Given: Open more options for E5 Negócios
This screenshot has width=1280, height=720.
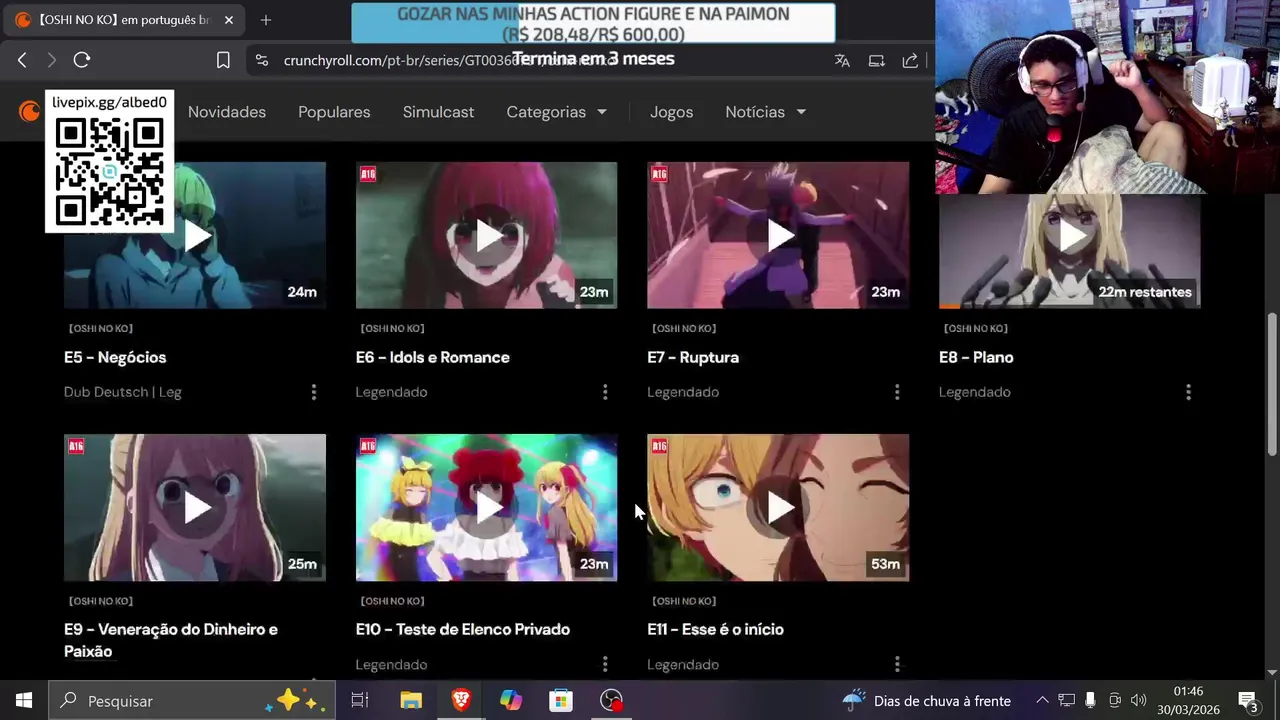Looking at the screenshot, I should tap(313, 392).
